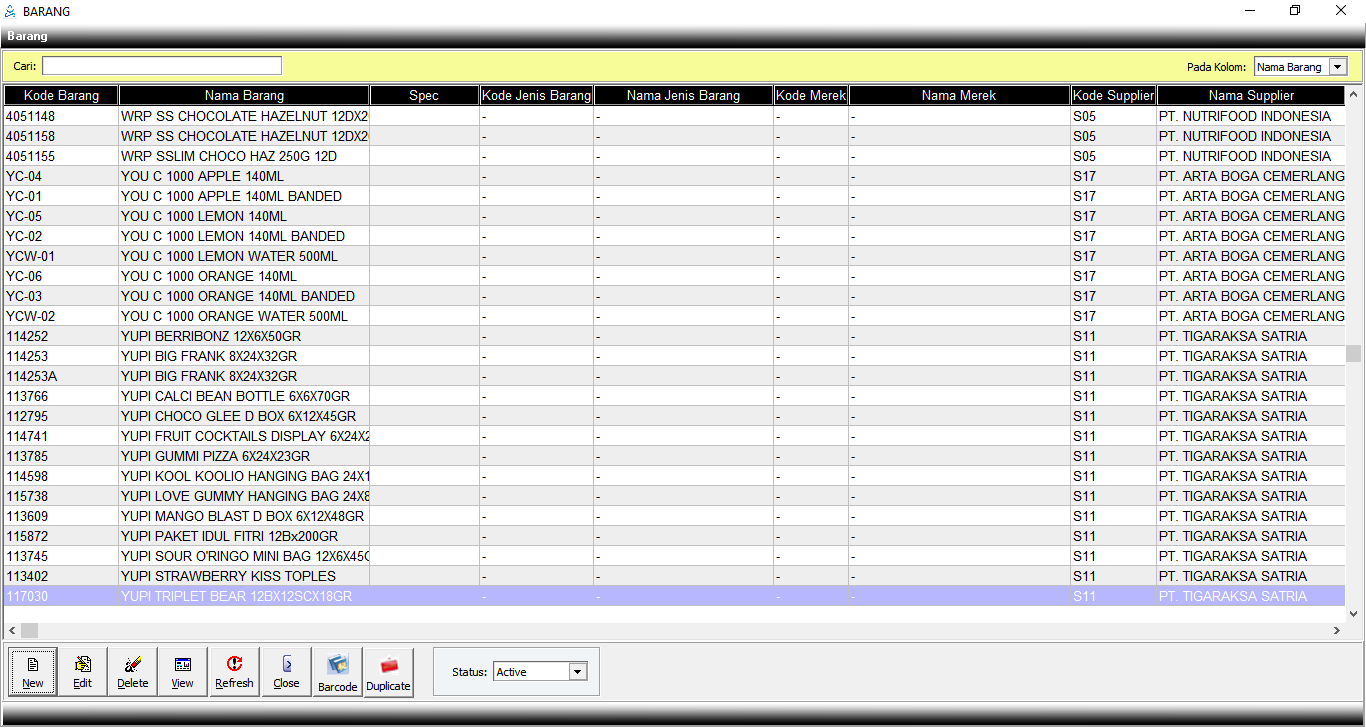Select the YUPI MANGO BLAST D BOX row
This screenshot has height=728, width=1366.
[242, 516]
